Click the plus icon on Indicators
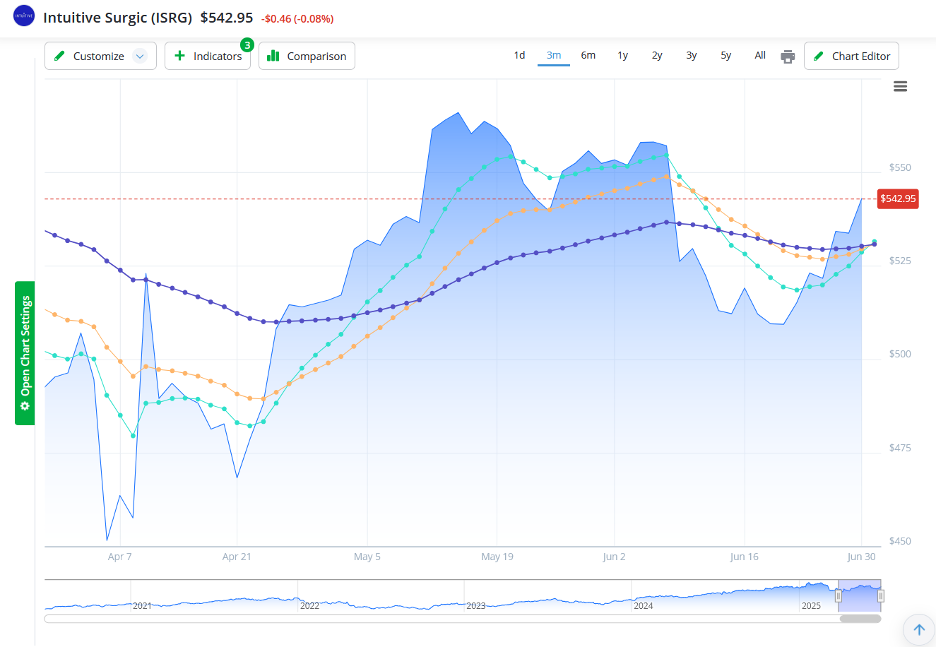 pyautogui.click(x=179, y=55)
